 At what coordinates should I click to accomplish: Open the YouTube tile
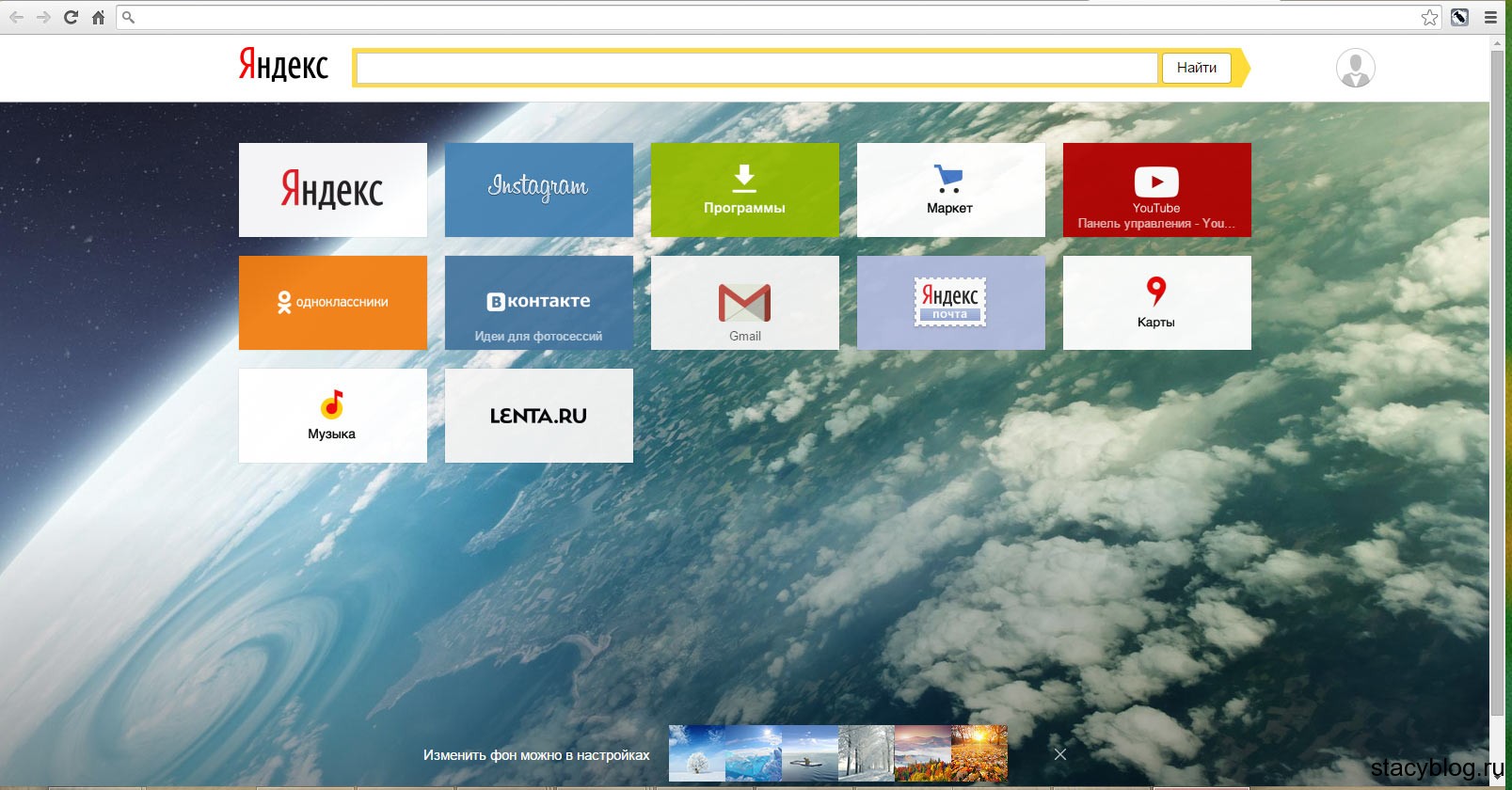point(1157,190)
